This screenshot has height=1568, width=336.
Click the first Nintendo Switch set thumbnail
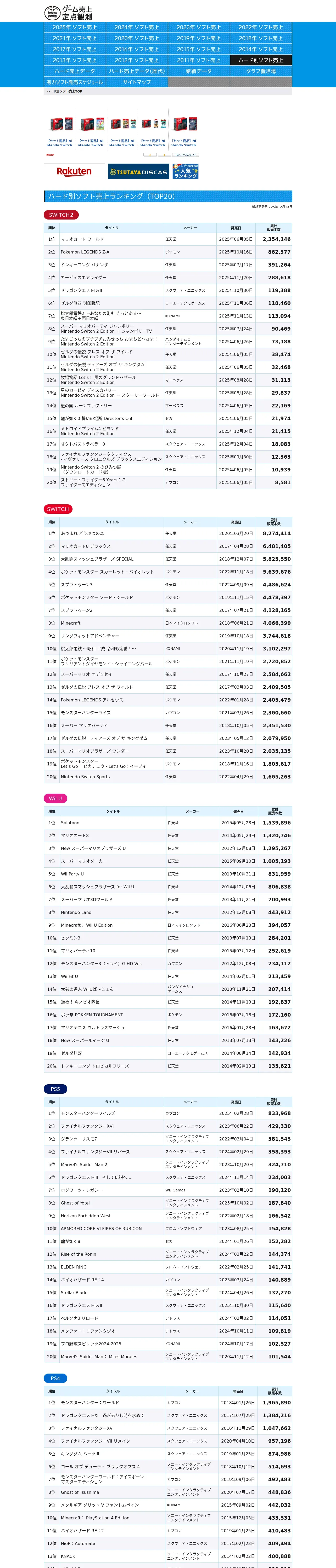point(60,125)
